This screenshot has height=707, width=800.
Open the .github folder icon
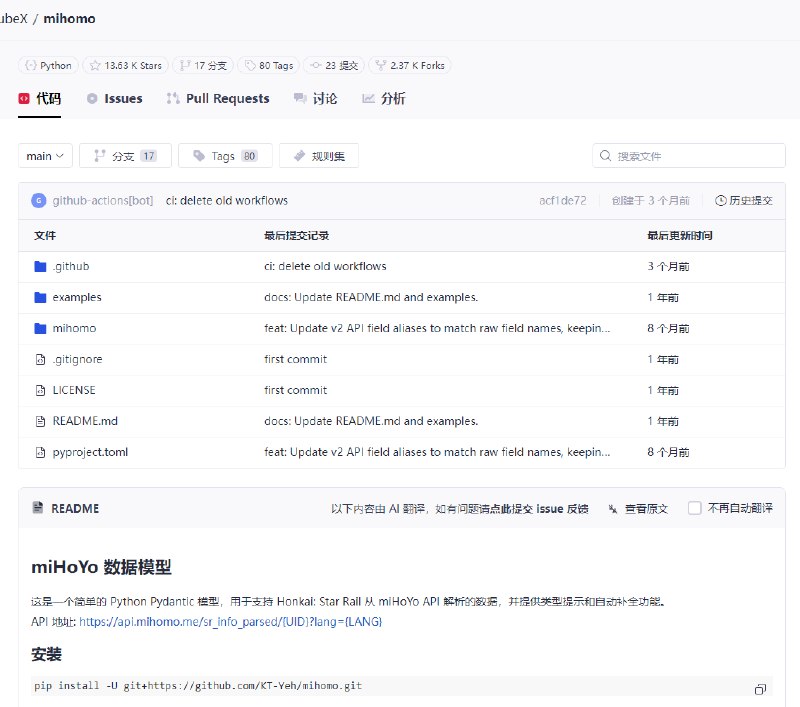39,266
